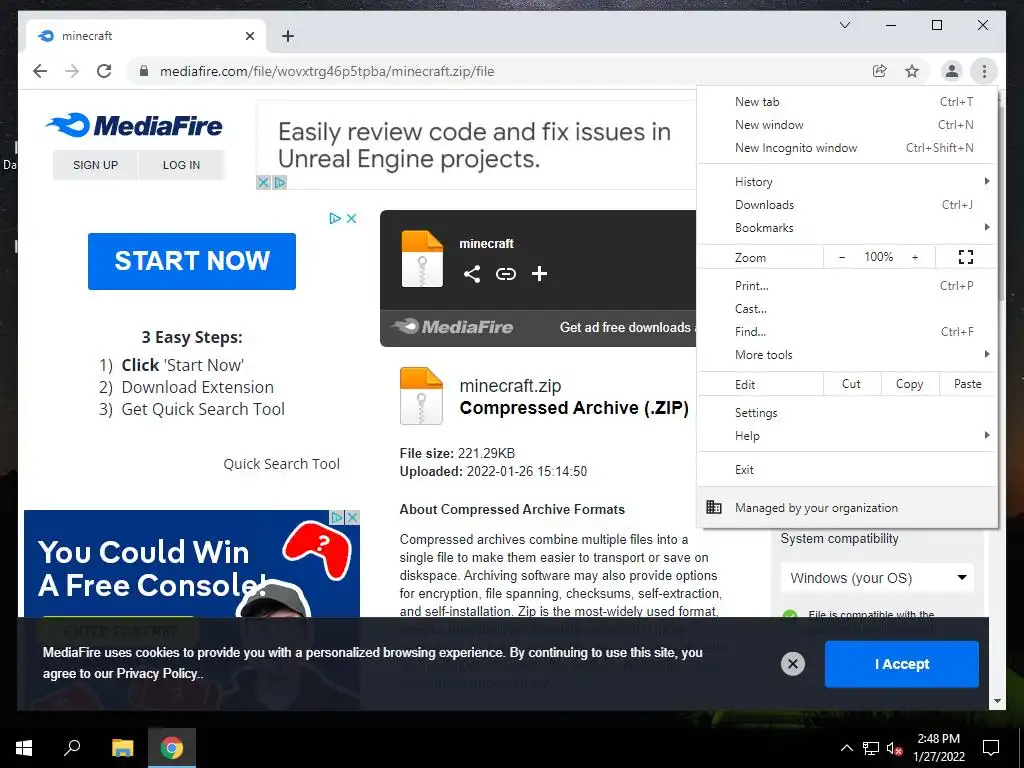Click Get ad free downloads link

coord(627,327)
